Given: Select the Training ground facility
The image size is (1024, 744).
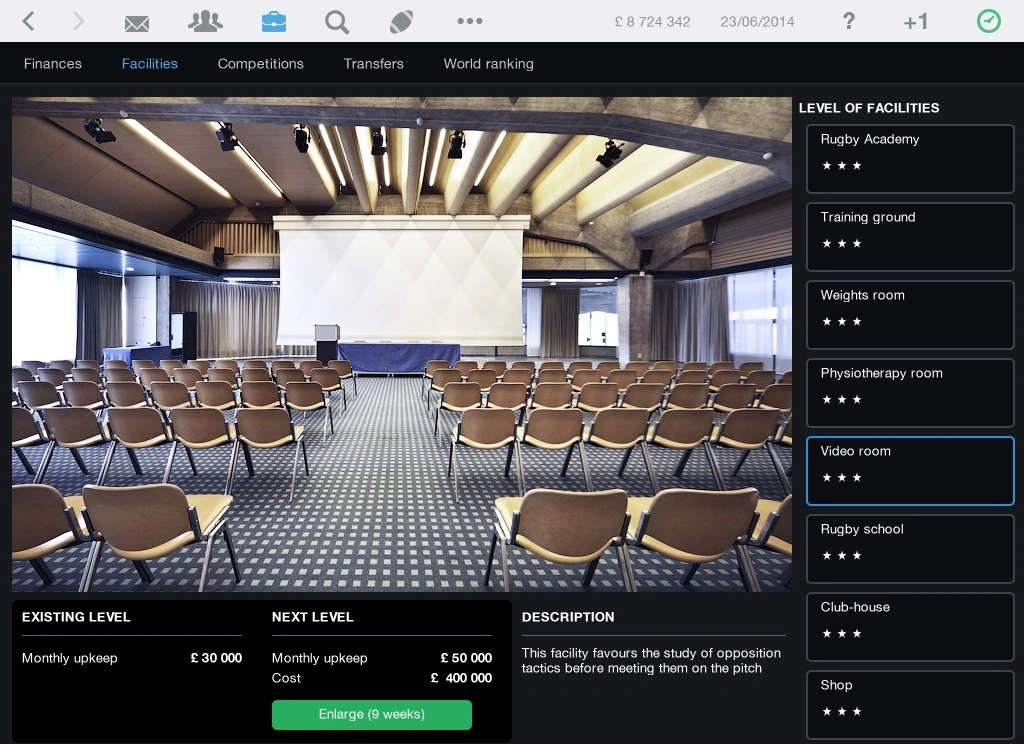Looking at the screenshot, I should (x=909, y=236).
